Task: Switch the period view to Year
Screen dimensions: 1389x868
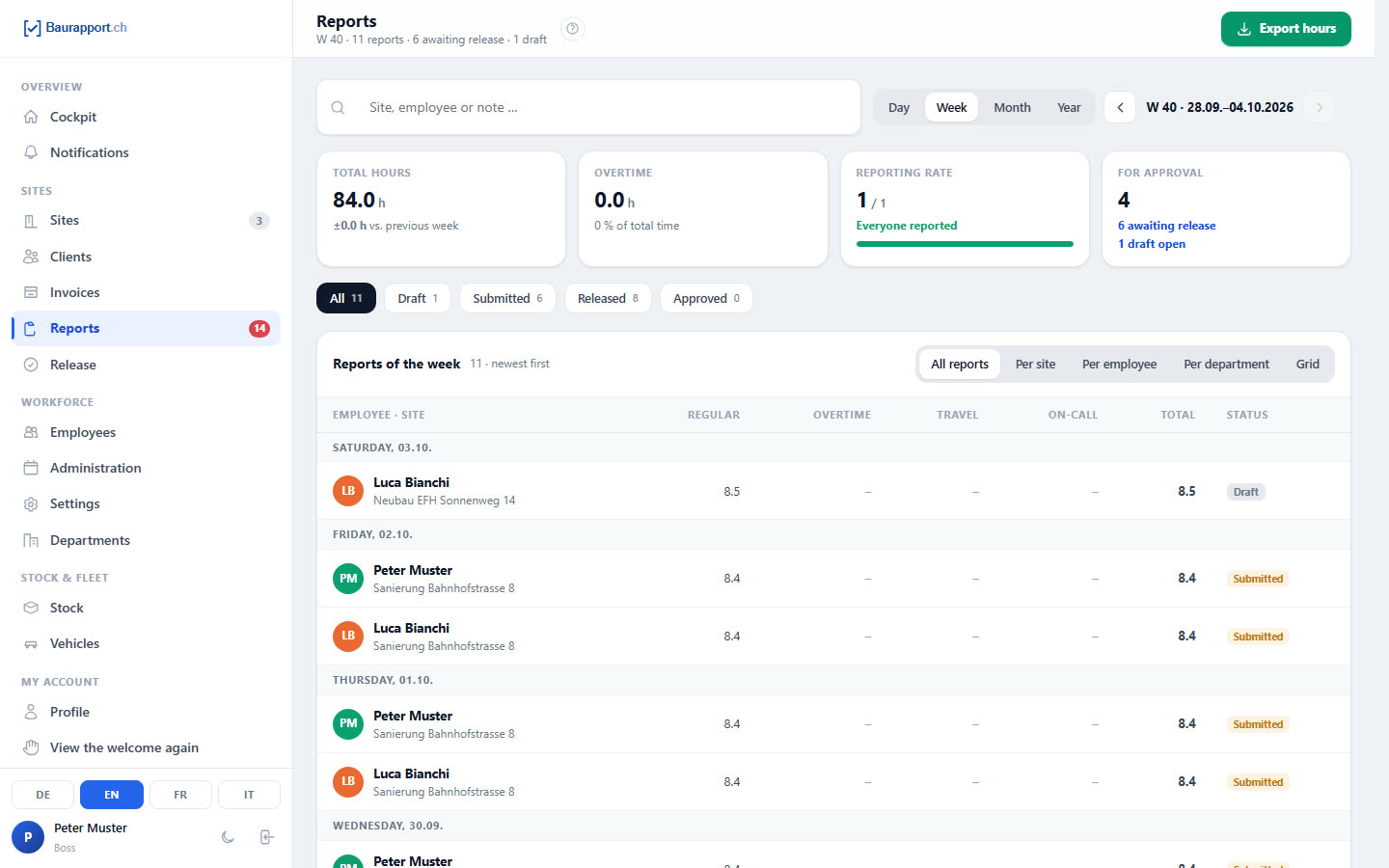Action: [1069, 107]
